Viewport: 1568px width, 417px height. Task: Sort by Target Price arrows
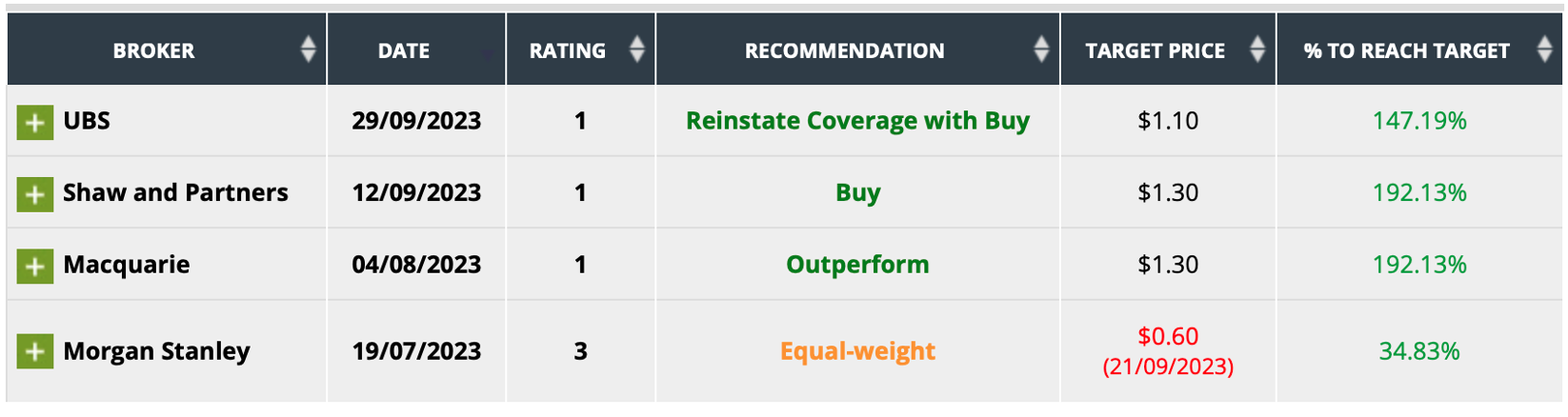tap(1257, 50)
